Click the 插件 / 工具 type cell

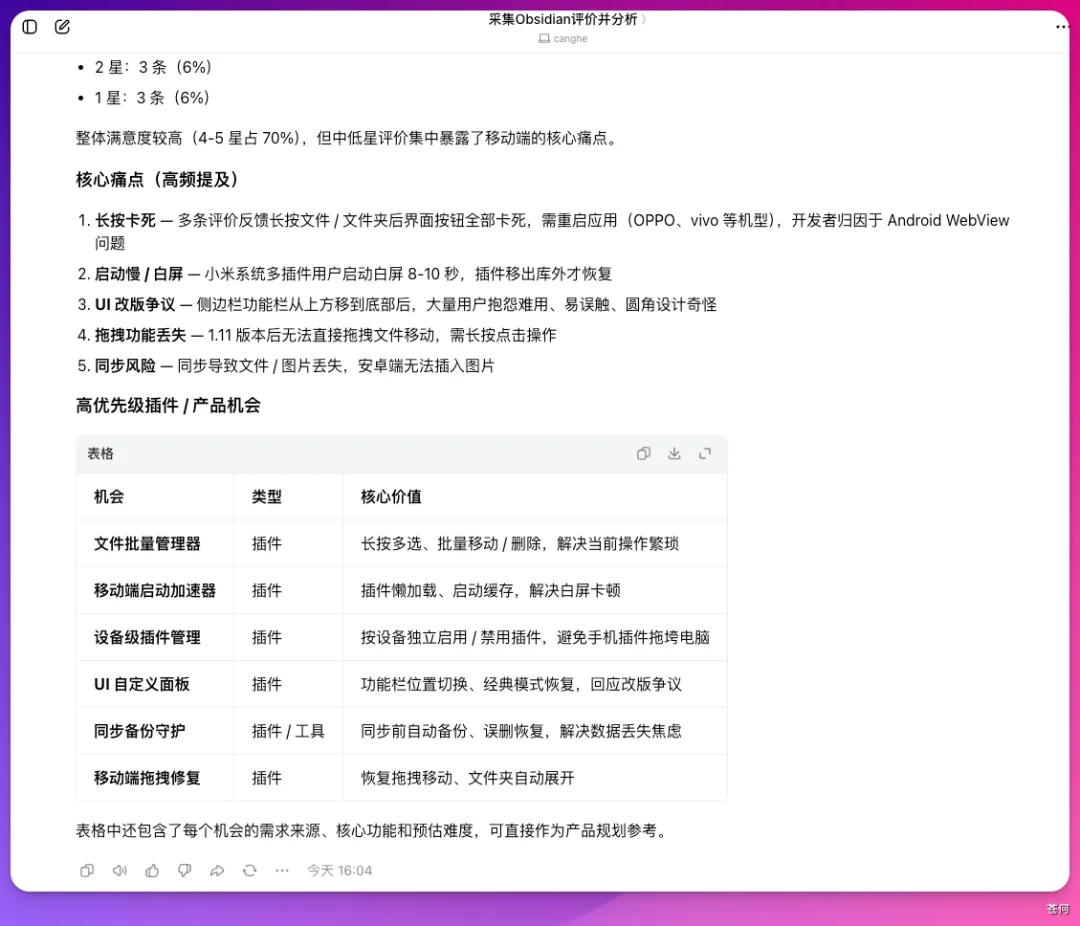click(288, 731)
